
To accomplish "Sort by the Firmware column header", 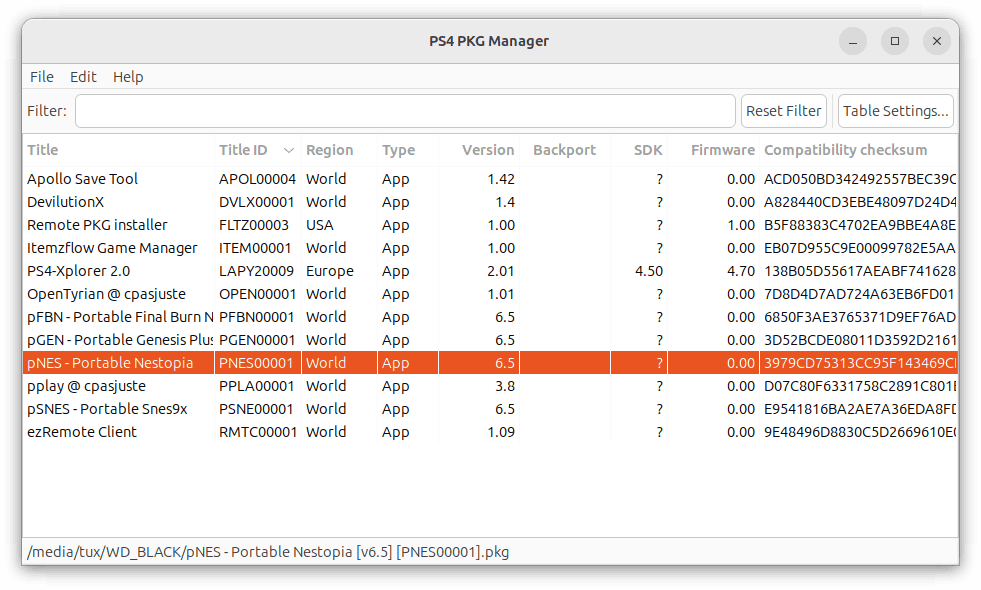I will (713, 150).
